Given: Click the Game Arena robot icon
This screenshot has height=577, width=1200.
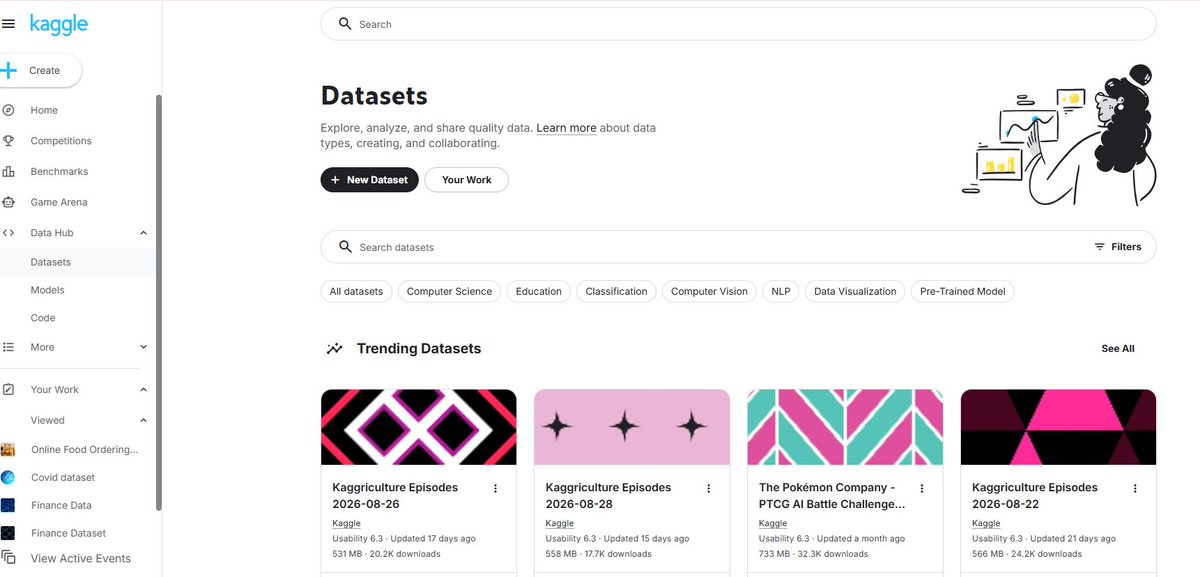Looking at the screenshot, I should point(8,202).
